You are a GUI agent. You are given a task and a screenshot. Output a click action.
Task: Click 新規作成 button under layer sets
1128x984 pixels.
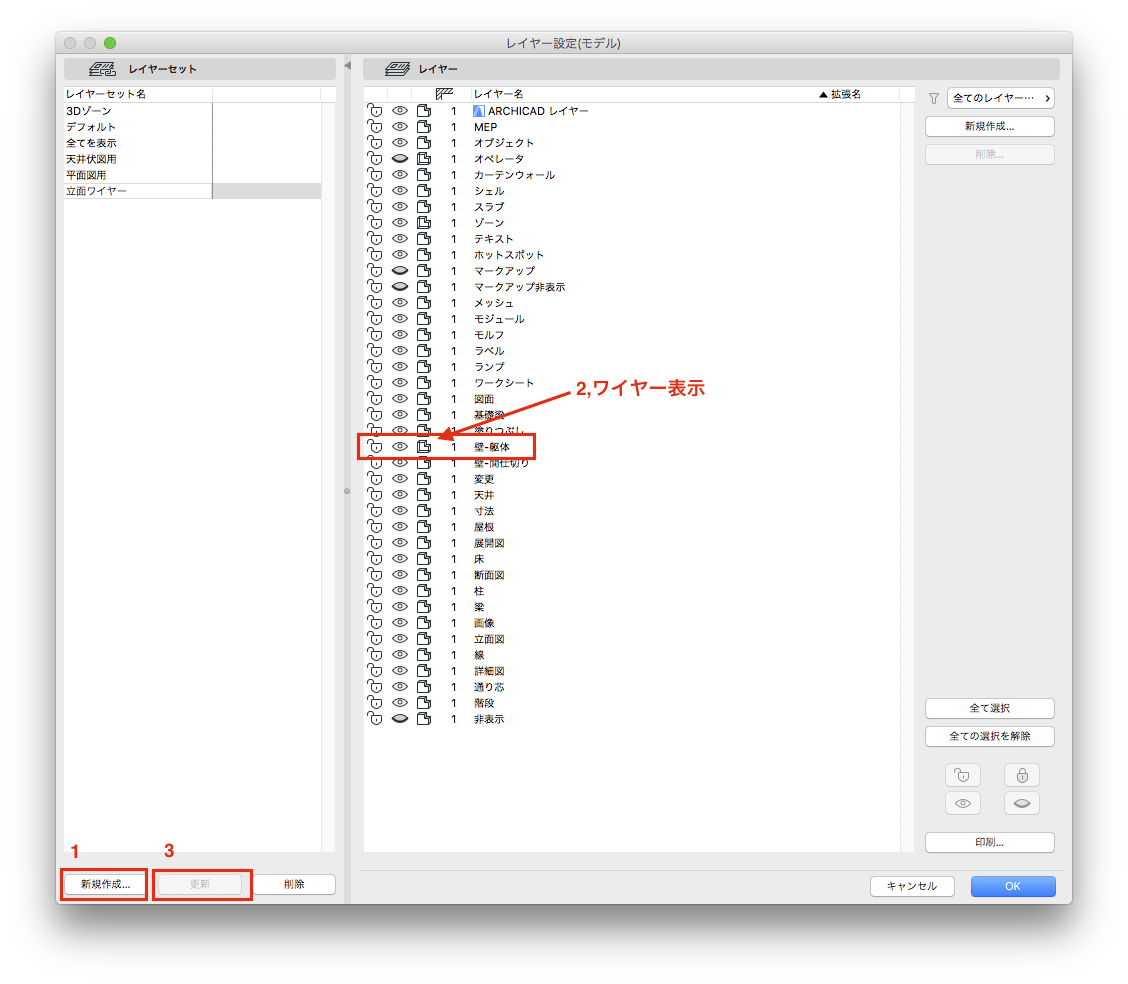pyautogui.click(x=105, y=884)
